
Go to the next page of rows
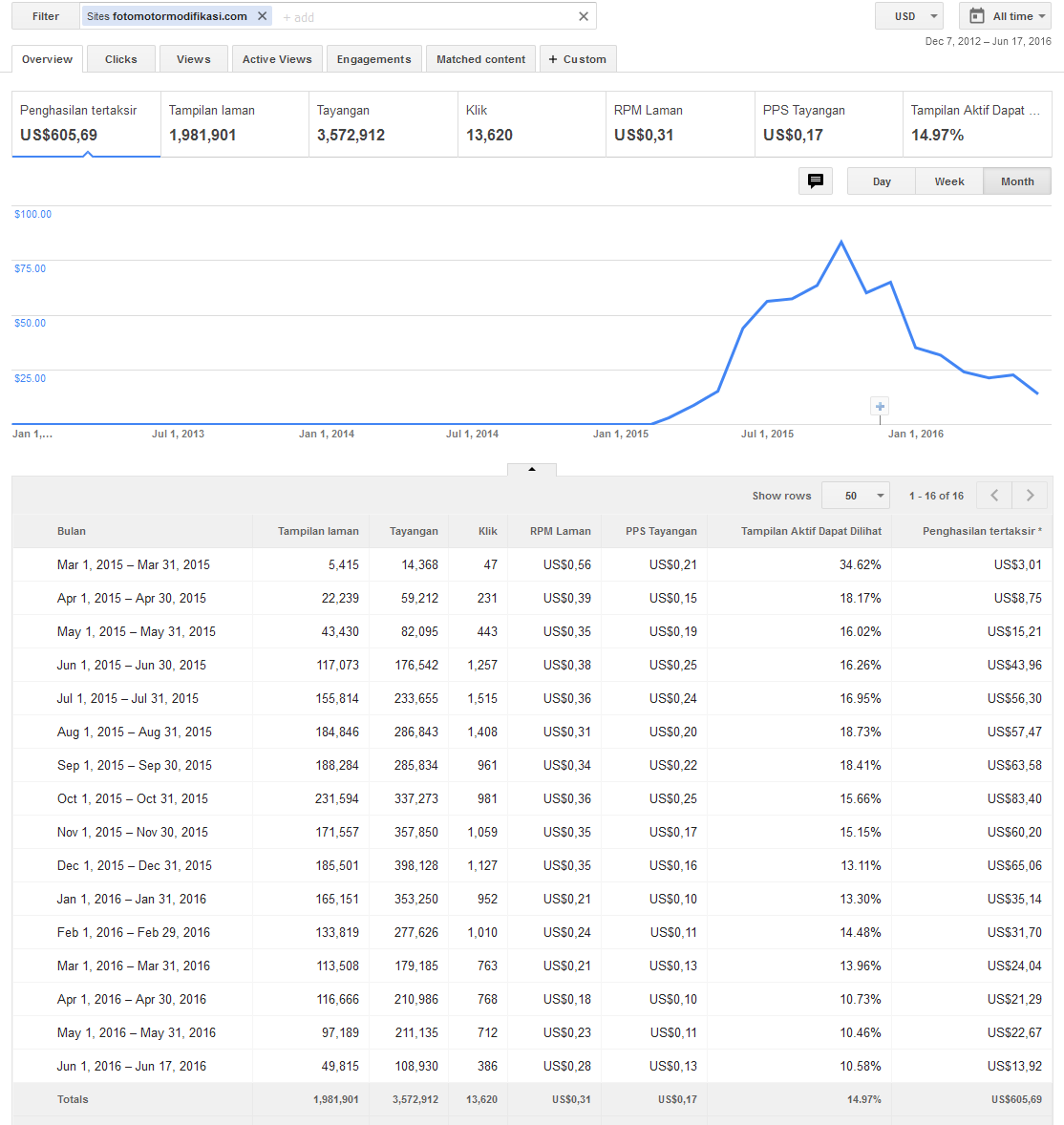tap(1030, 496)
